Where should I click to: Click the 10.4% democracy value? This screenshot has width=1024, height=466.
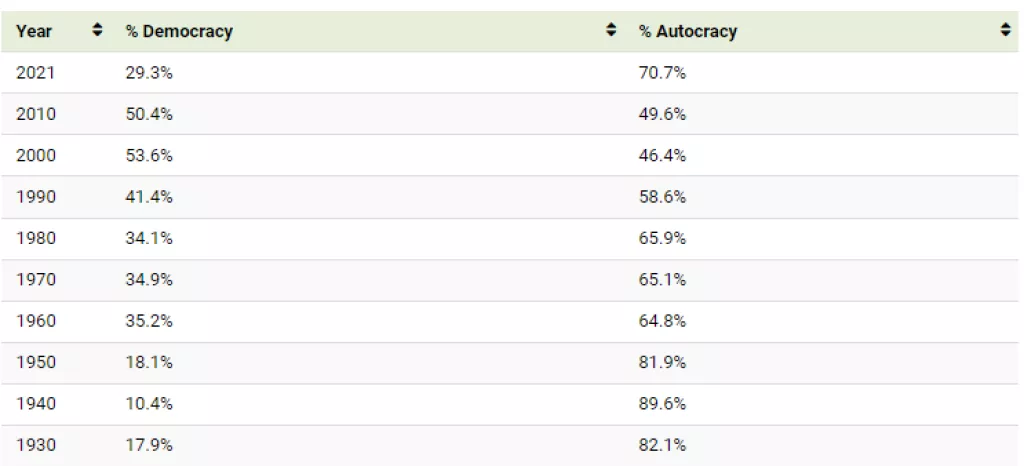tap(149, 404)
